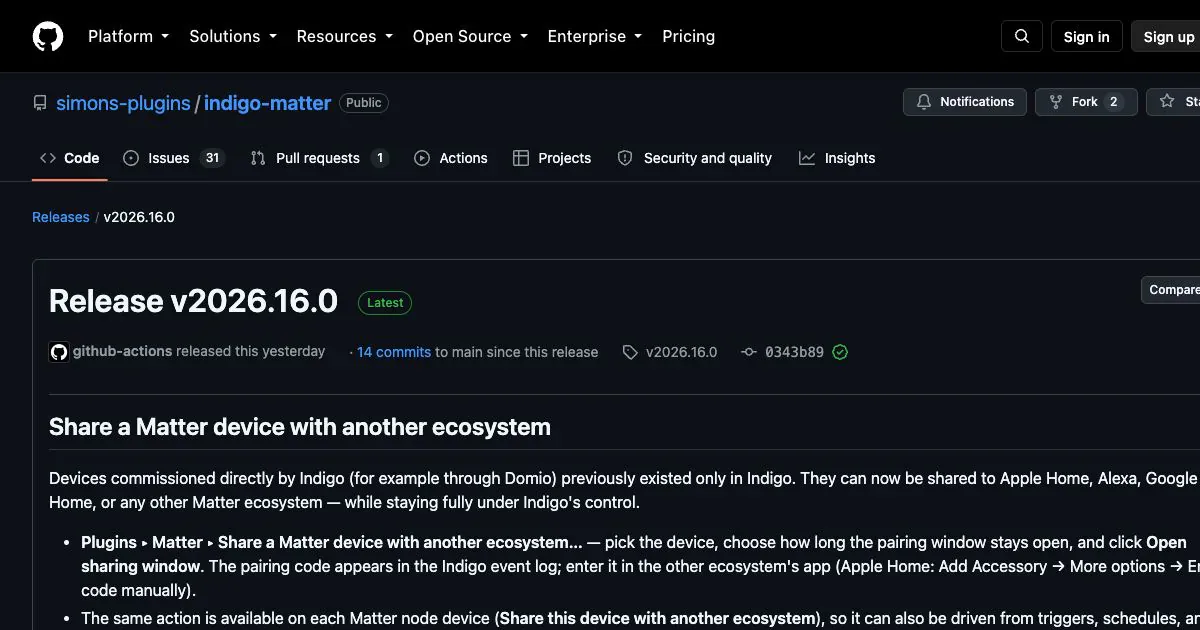
Task: Click the Fork button
Action: (x=1086, y=102)
